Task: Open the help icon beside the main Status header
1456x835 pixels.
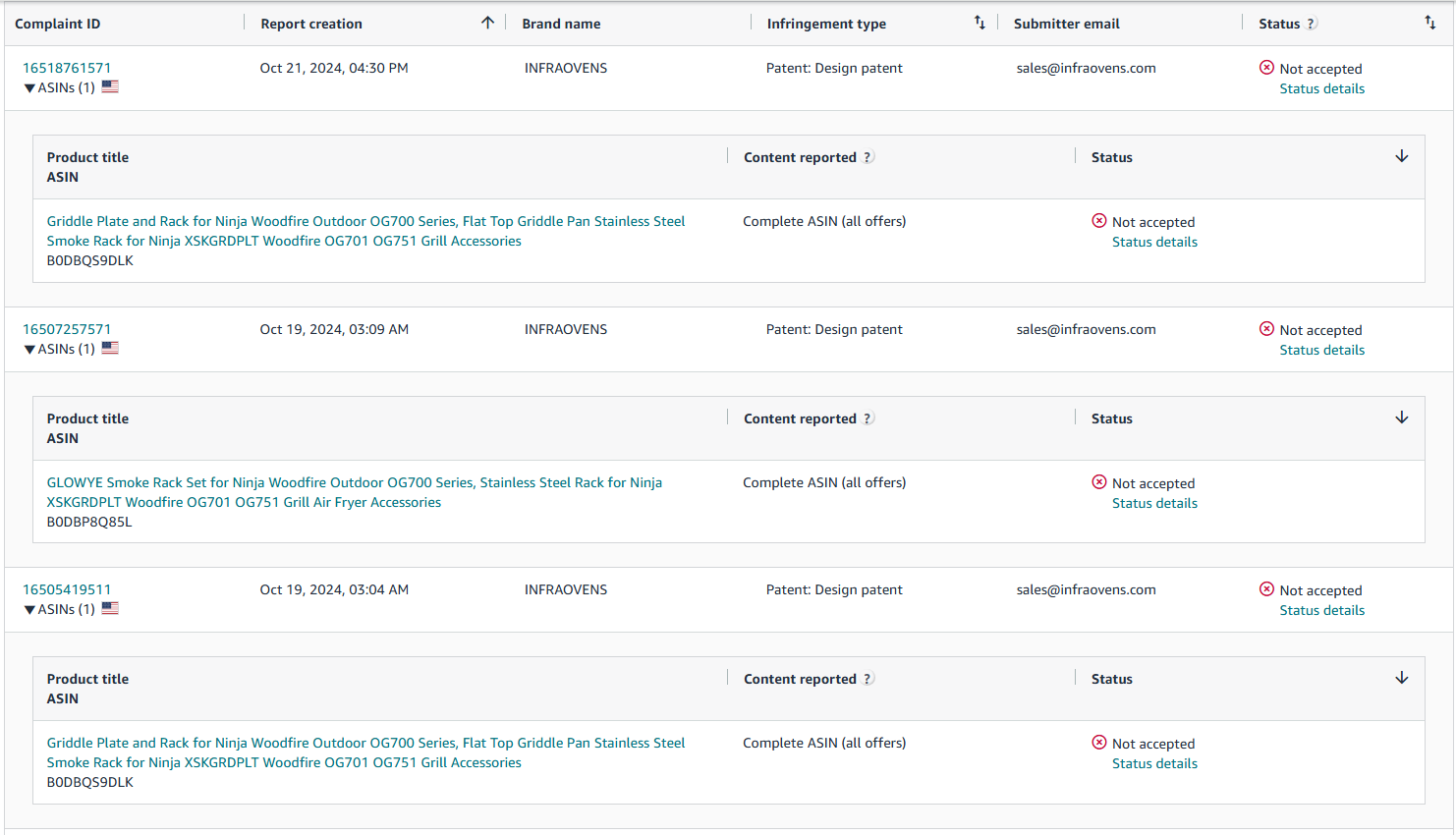Action: pos(1312,24)
